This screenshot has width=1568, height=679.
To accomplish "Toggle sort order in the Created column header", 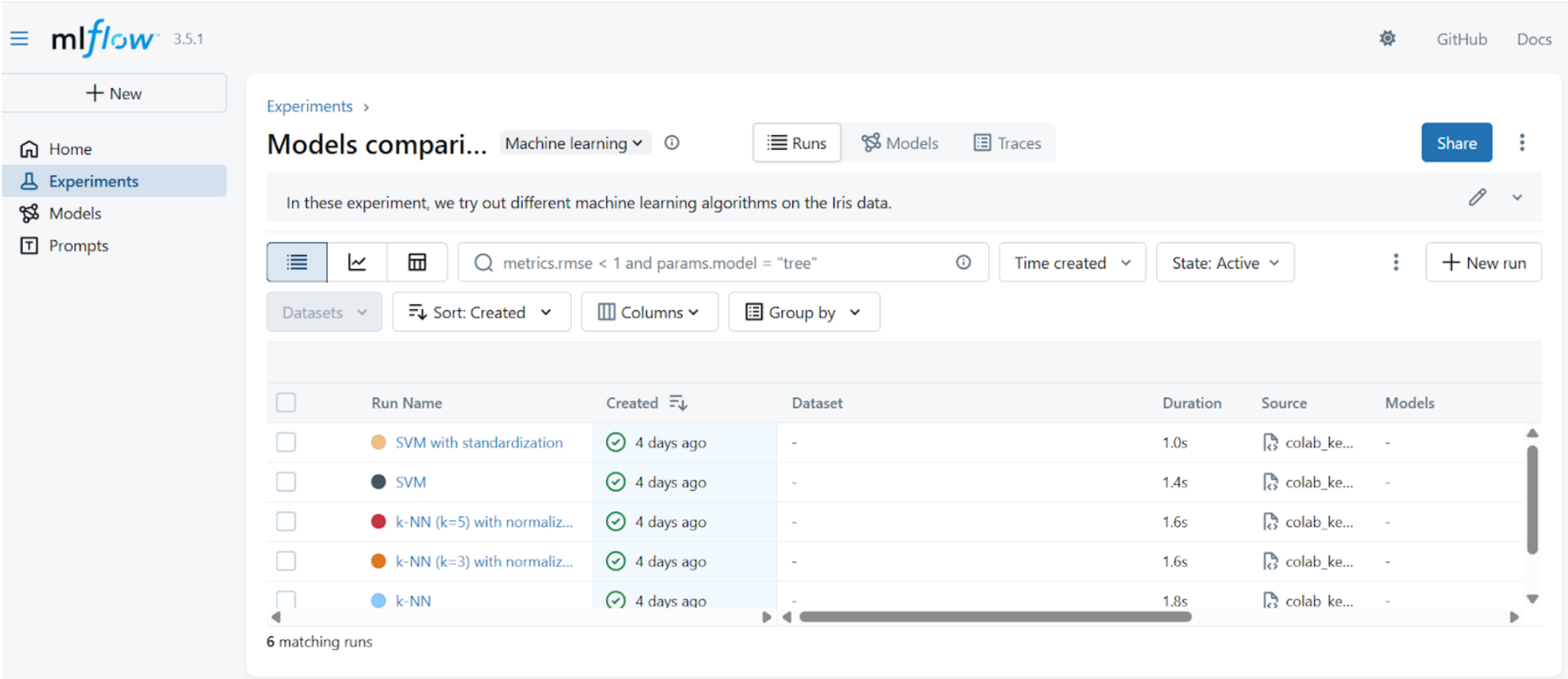I will (678, 402).
